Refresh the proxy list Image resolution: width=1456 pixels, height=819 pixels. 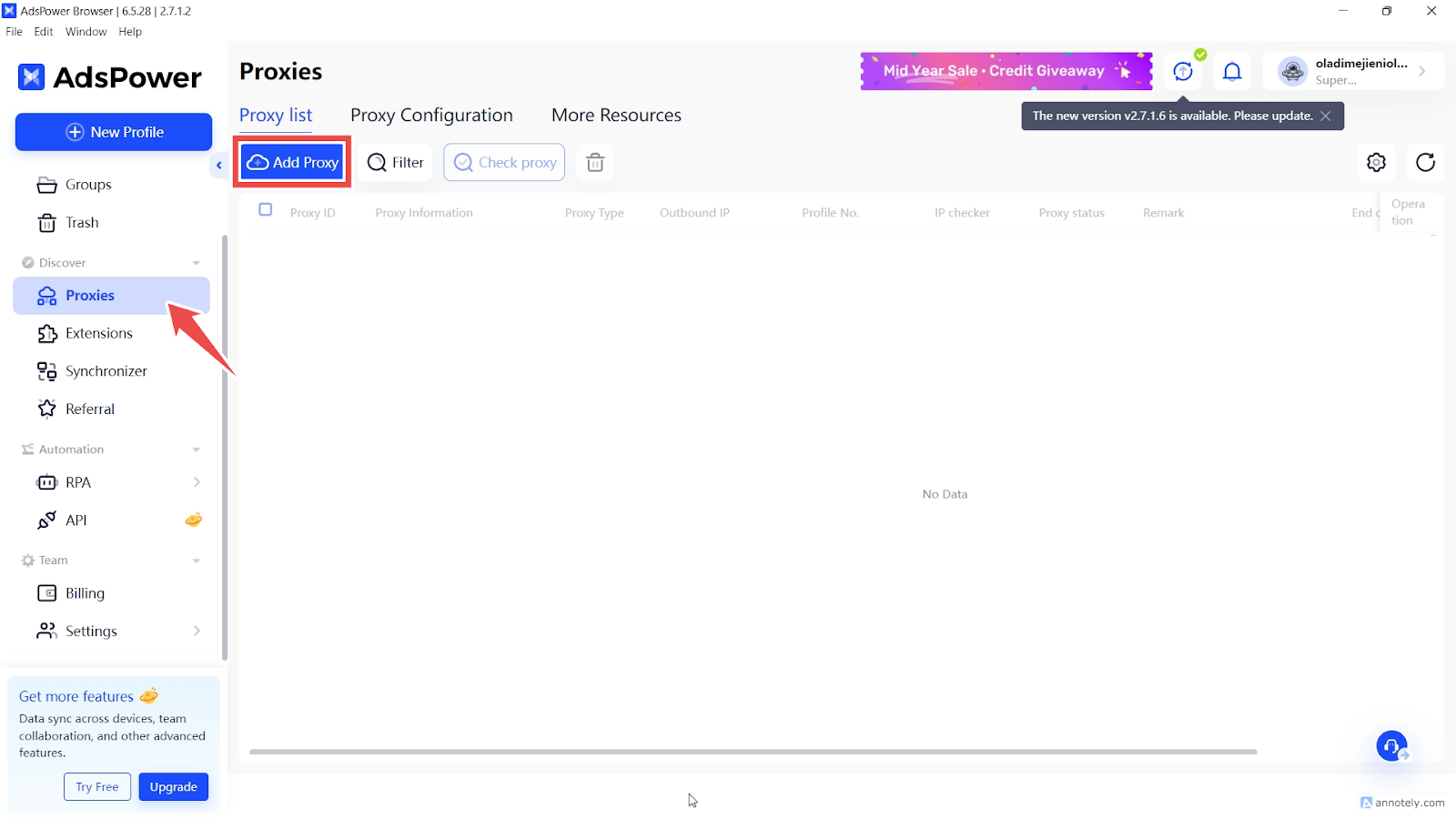(x=1425, y=163)
